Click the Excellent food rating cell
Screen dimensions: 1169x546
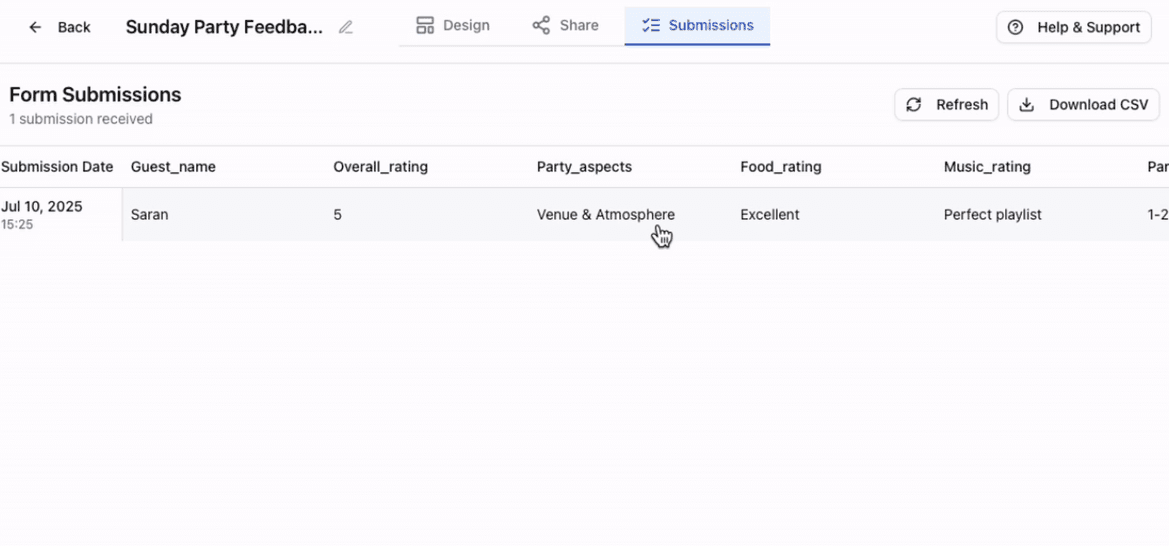(x=770, y=215)
